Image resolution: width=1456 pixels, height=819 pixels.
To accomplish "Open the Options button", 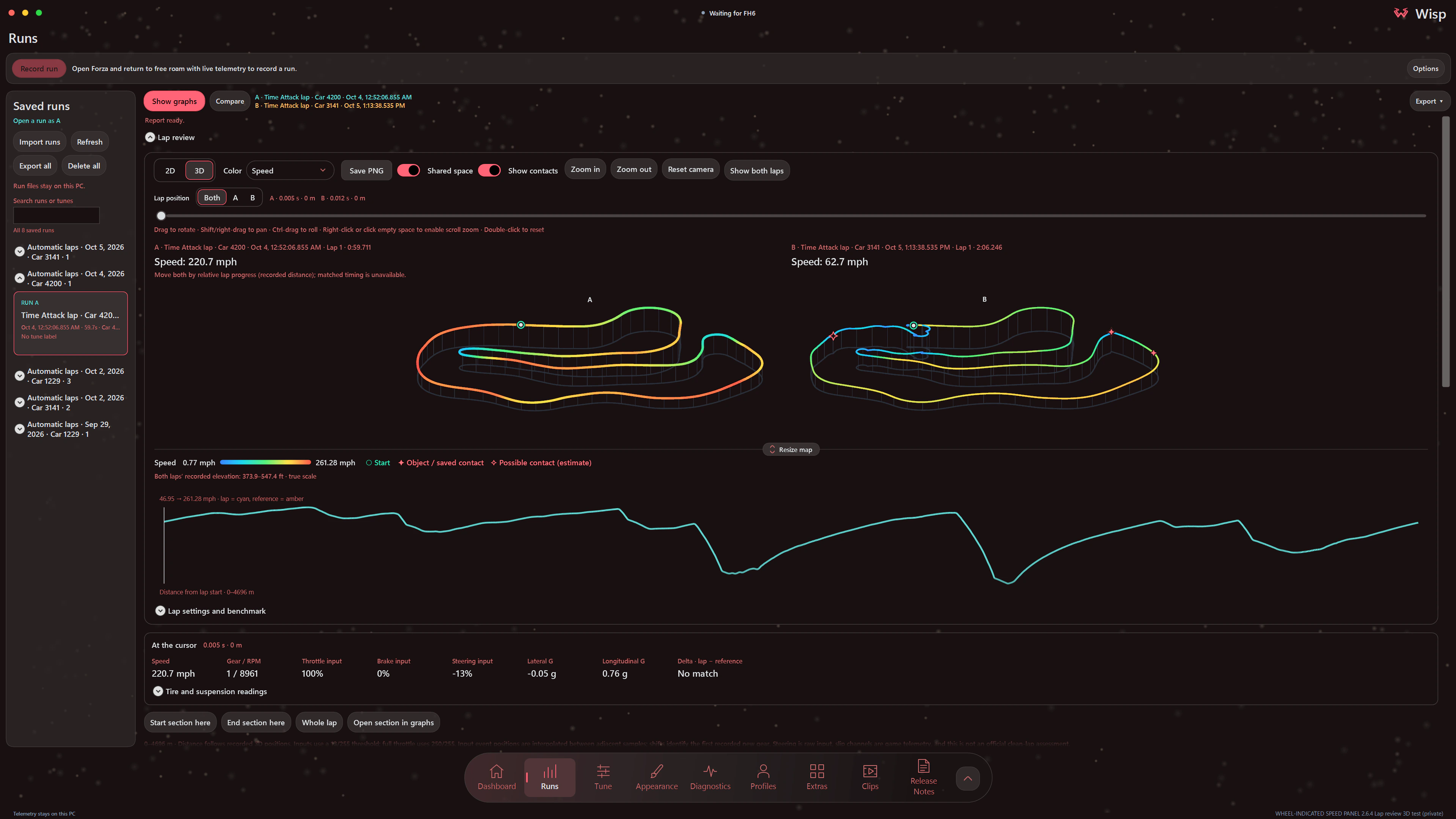I will (1426, 68).
